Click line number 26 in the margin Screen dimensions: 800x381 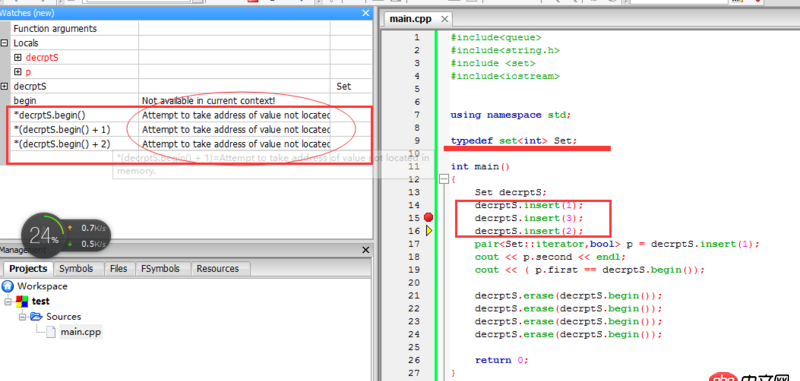[414, 360]
